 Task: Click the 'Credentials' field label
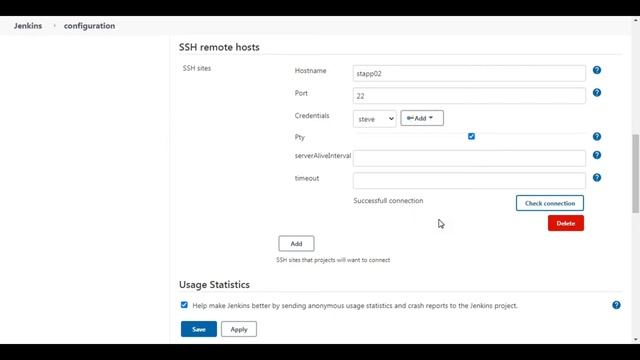pos(312,116)
